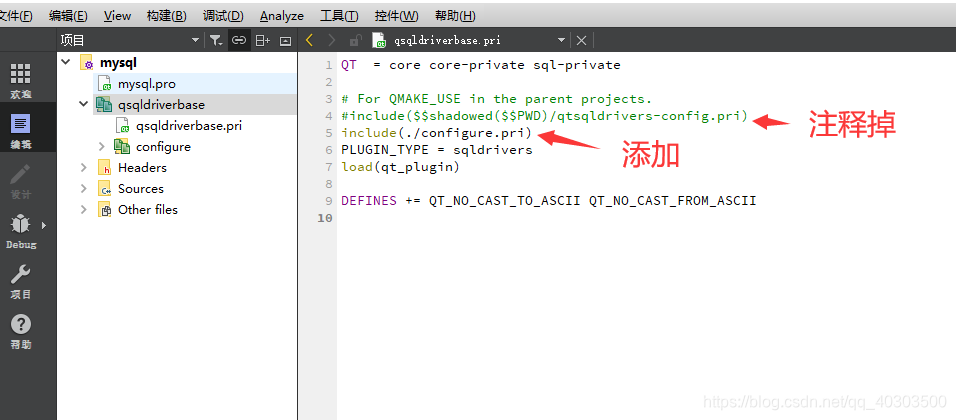The width and height of the screenshot is (956, 420).
Task: Click the Sources folder icon
Action: pos(105,188)
